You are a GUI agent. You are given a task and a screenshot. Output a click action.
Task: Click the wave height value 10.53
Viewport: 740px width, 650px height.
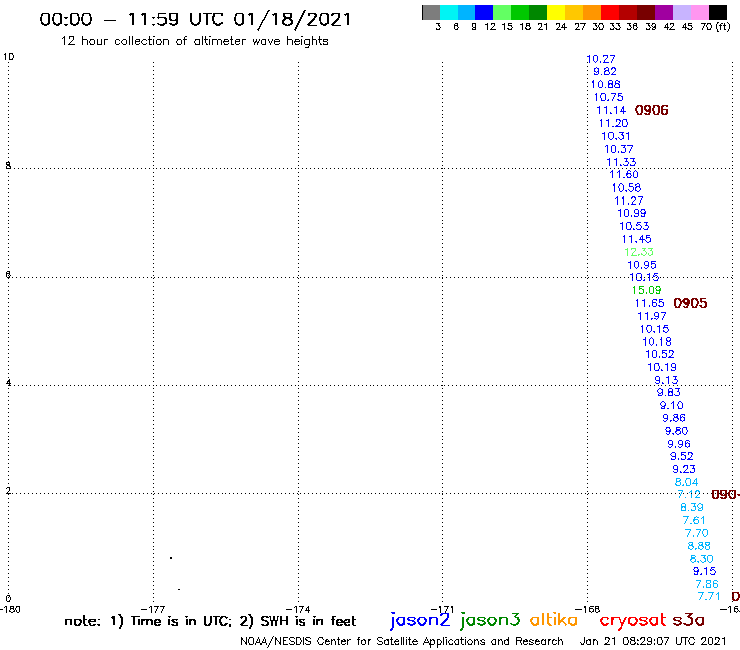click(x=634, y=227)
